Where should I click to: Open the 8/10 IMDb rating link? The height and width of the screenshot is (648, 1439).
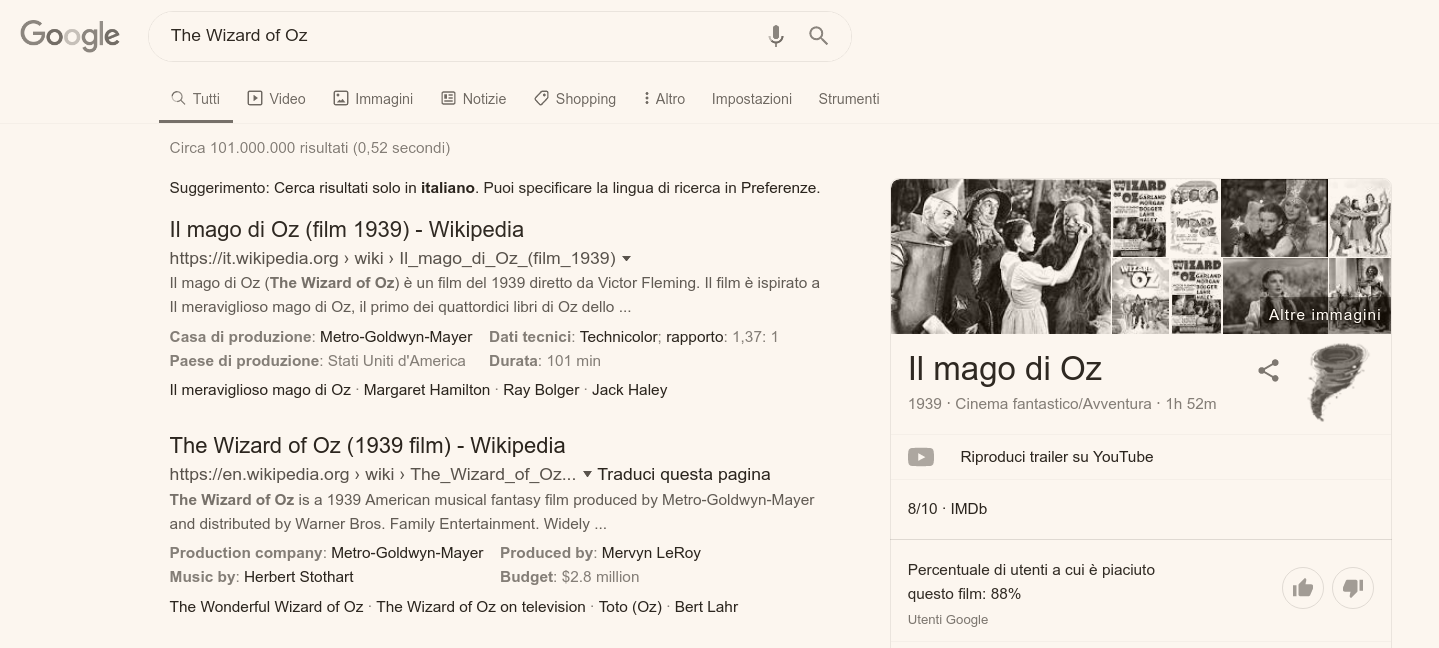tap(947, 509)
